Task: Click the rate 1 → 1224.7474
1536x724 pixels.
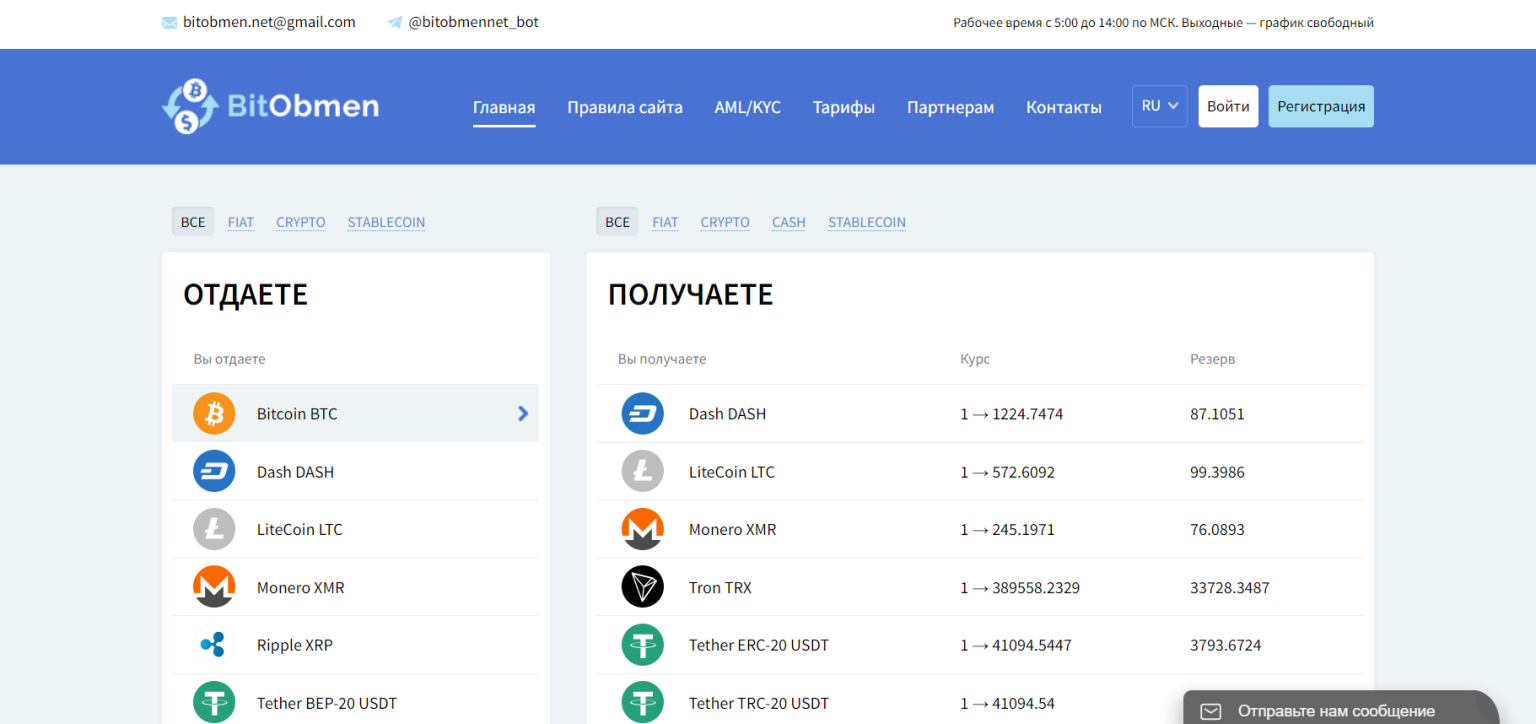Action: [x=1011, y=414]
